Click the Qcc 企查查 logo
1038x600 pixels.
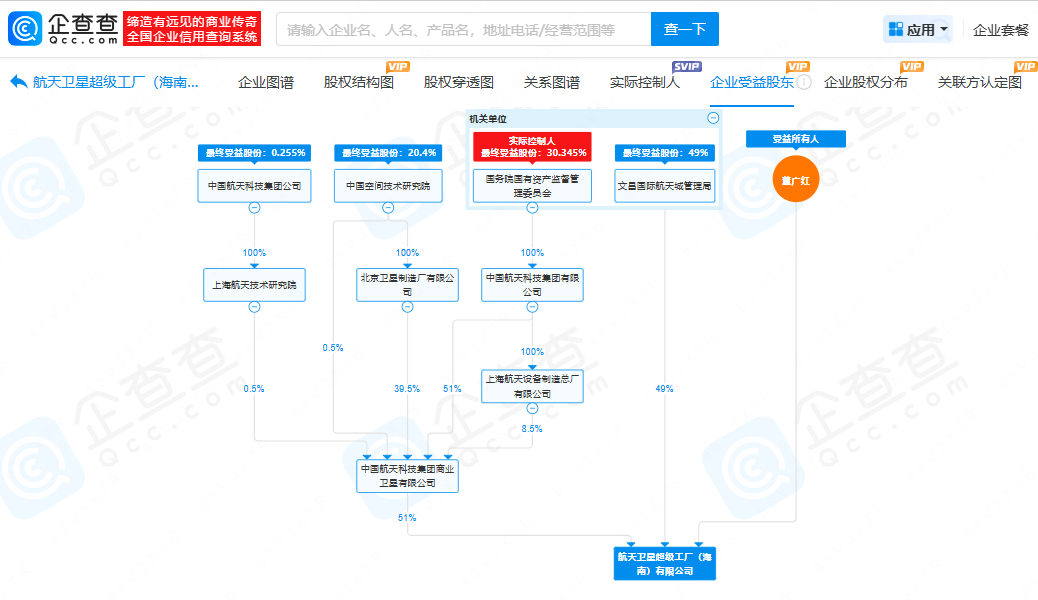pos(64,28)
